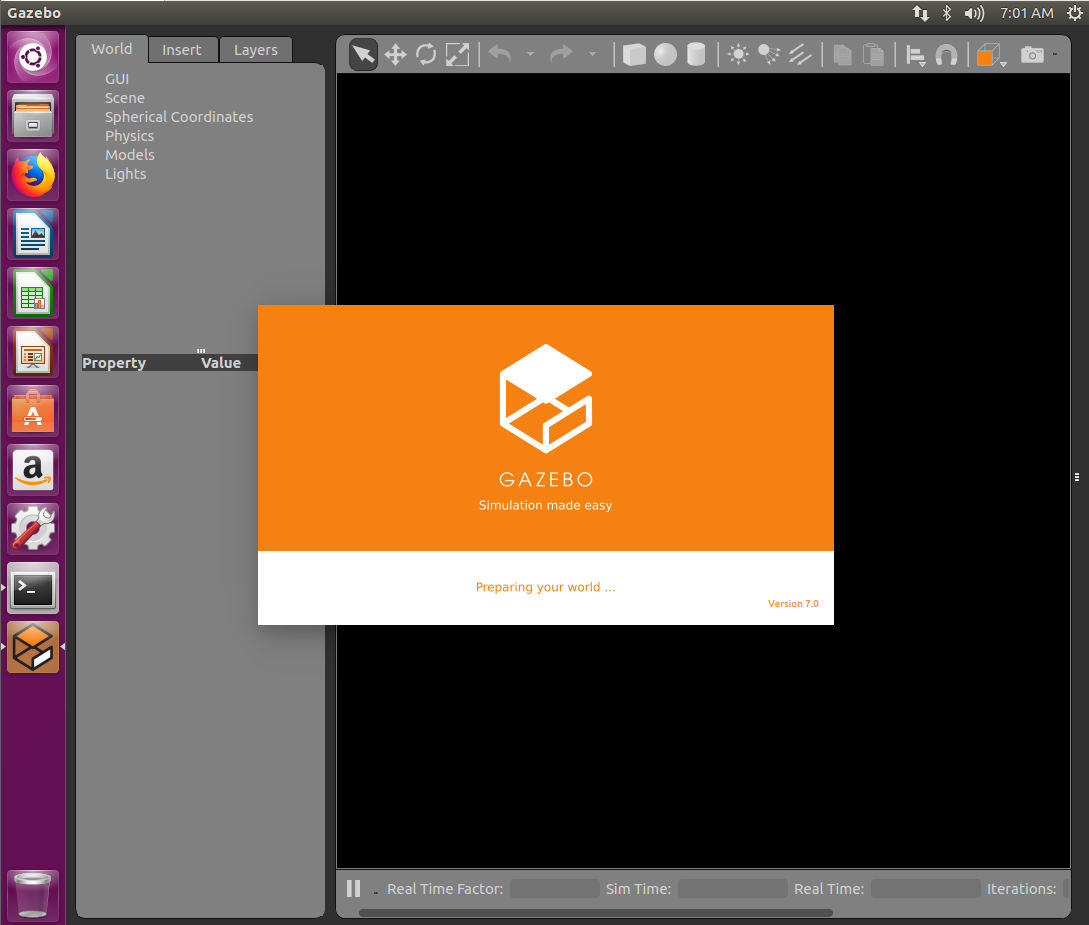Switch to the Layers tab
The height and width of the screenshot is (925, 1089).
click(x=256, y=50)
